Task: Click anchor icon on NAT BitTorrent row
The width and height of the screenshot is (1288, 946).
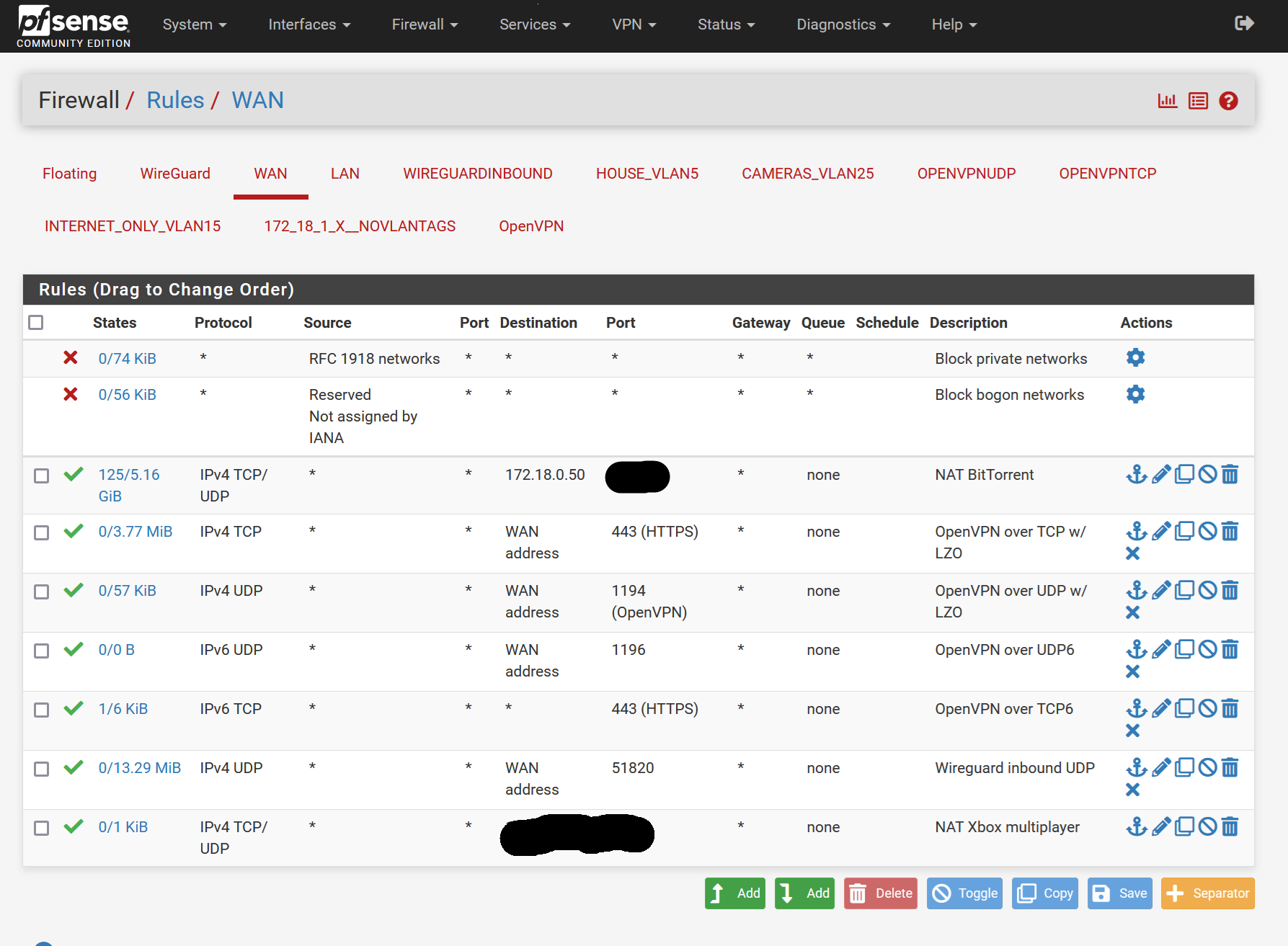Action: tap(1137, 474)
